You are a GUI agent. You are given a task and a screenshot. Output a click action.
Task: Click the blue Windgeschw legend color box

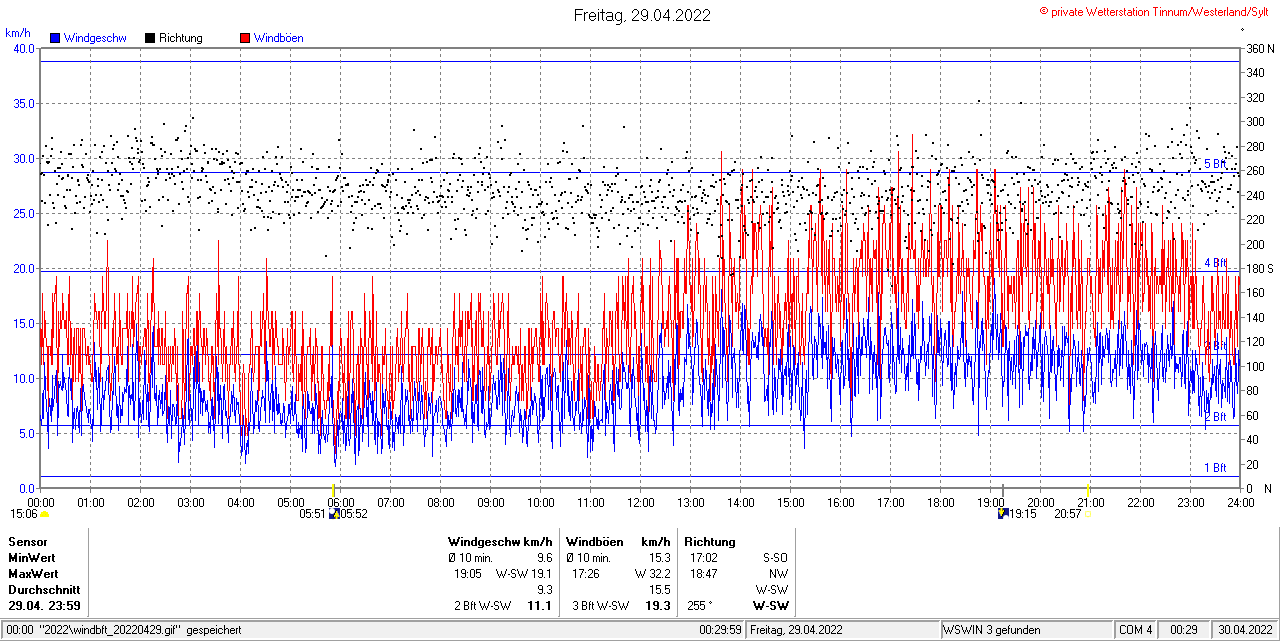(55, 38)
